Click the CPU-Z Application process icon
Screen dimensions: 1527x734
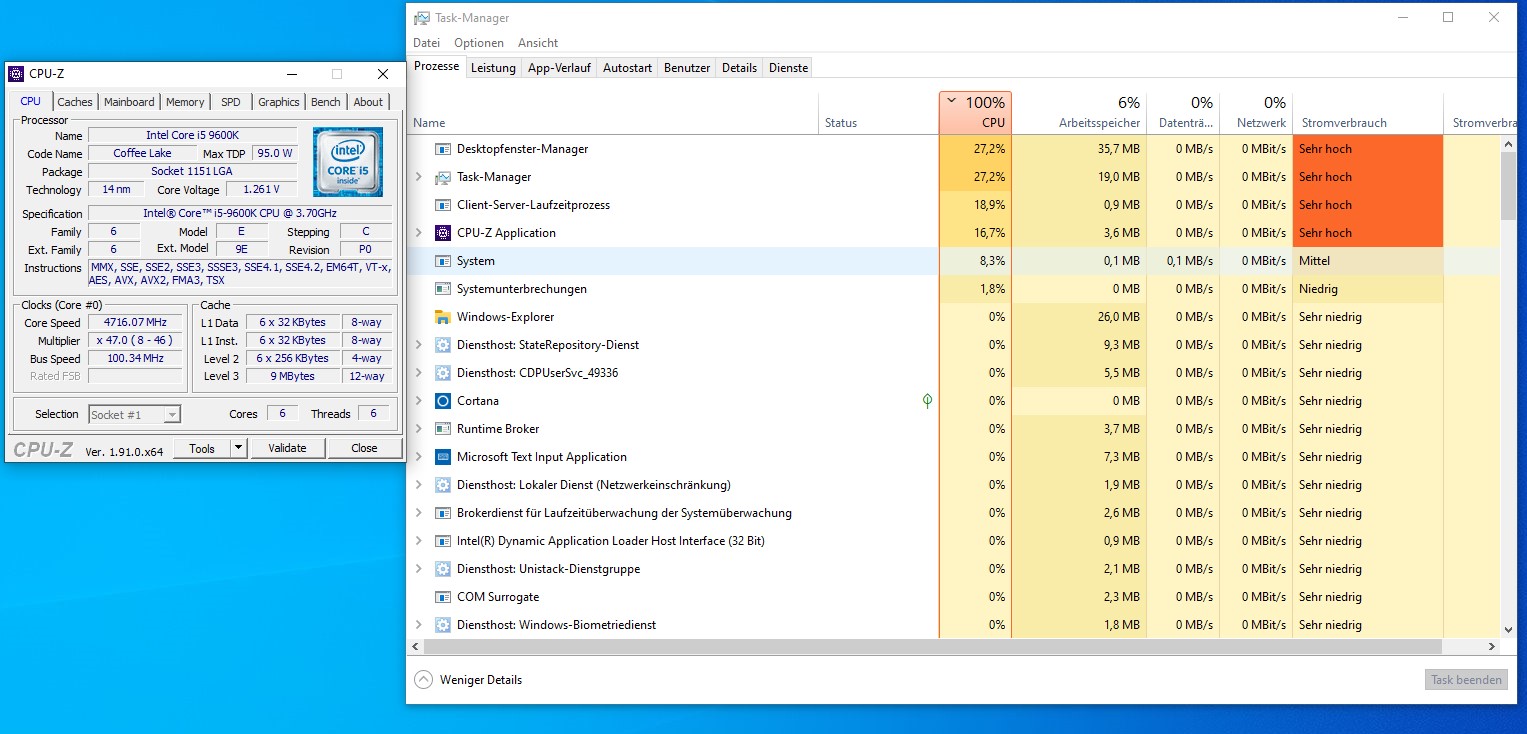443,233
